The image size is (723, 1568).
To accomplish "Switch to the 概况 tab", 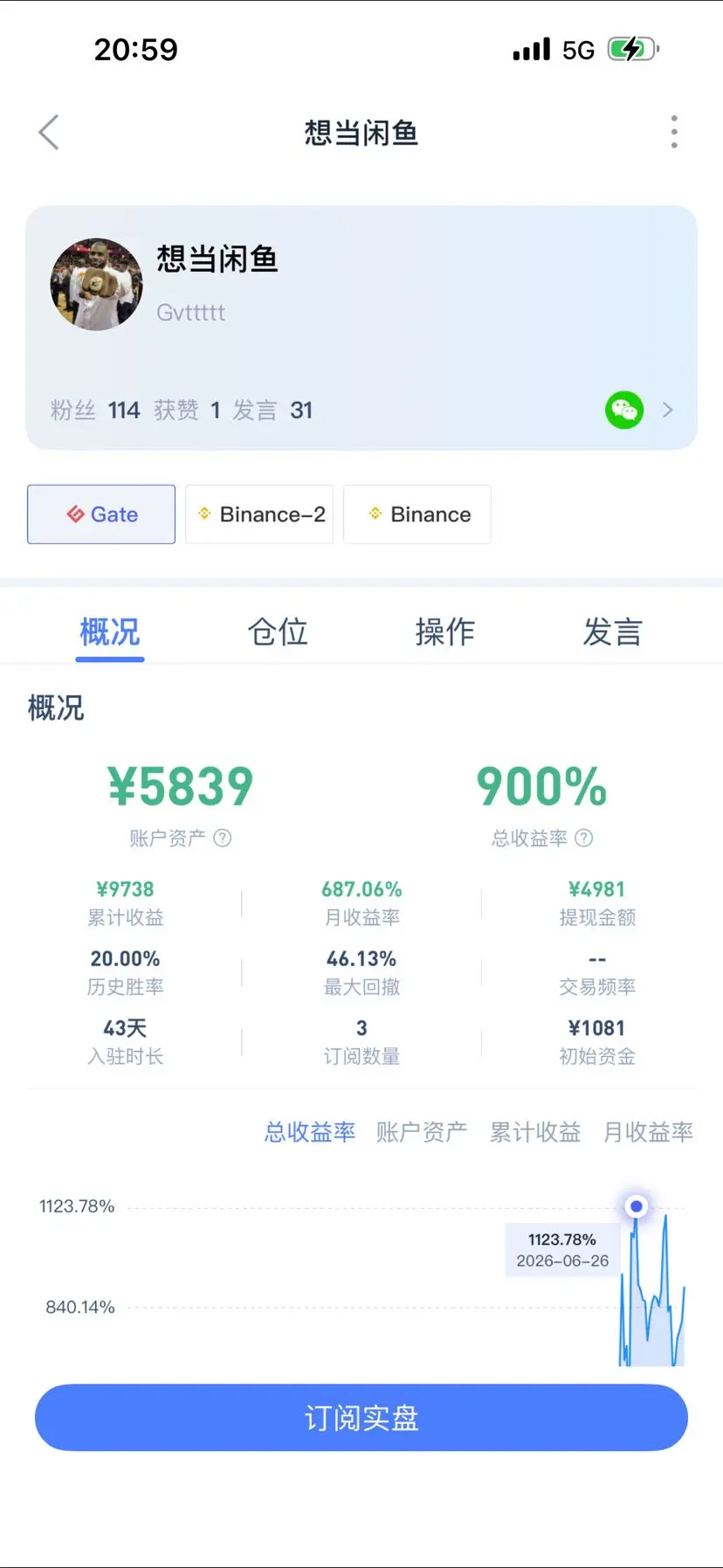I will pos(110,632).
